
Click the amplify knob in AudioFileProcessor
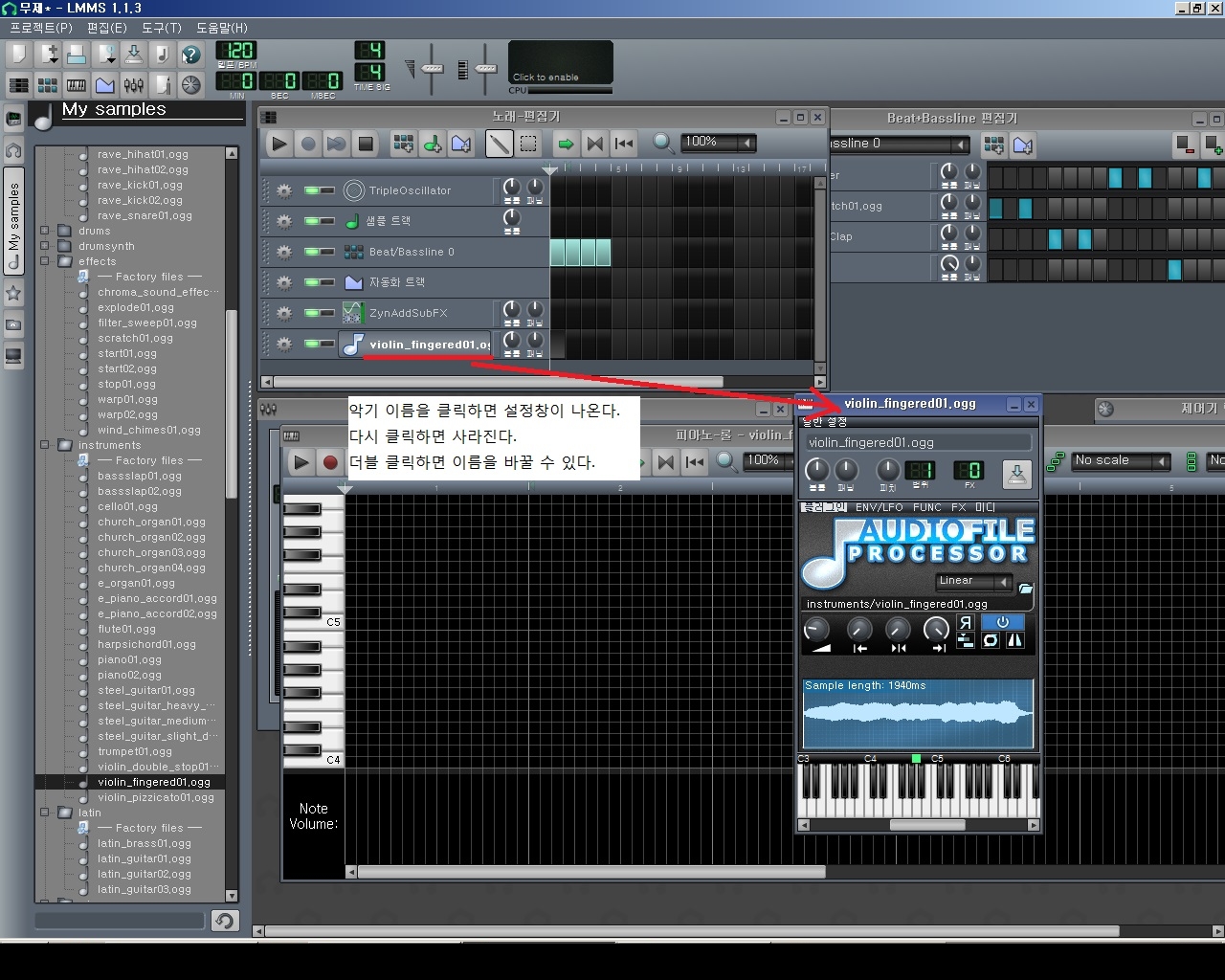[x=816, y=630]
